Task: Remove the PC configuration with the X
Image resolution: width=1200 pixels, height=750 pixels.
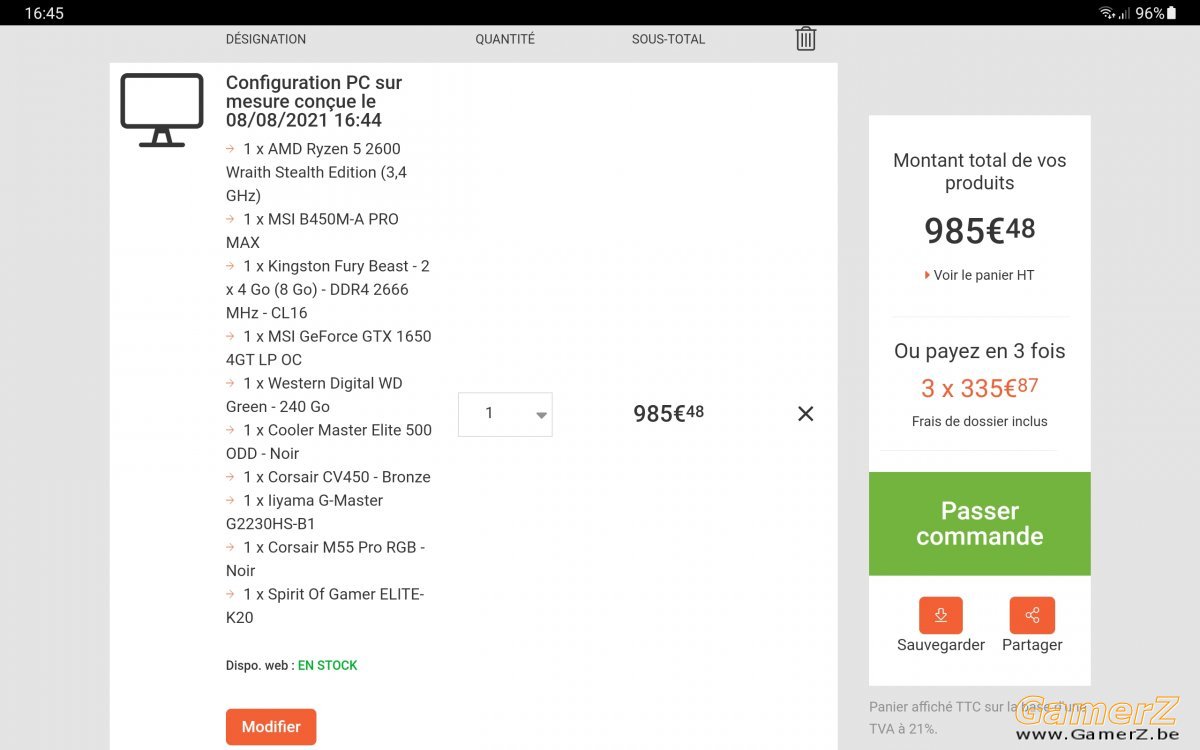Action: point(805,414)
